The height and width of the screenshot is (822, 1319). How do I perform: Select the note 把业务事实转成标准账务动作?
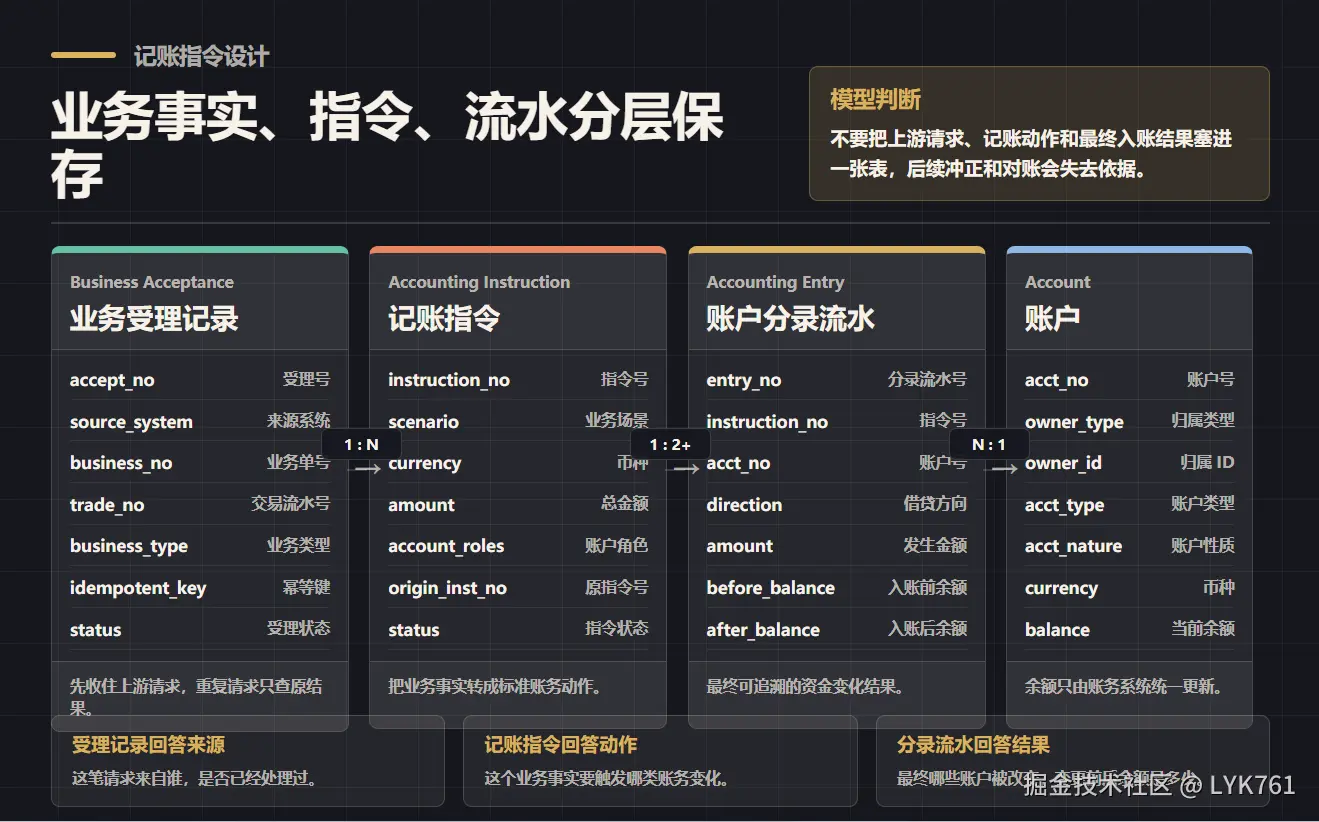(x=495, y=687)
